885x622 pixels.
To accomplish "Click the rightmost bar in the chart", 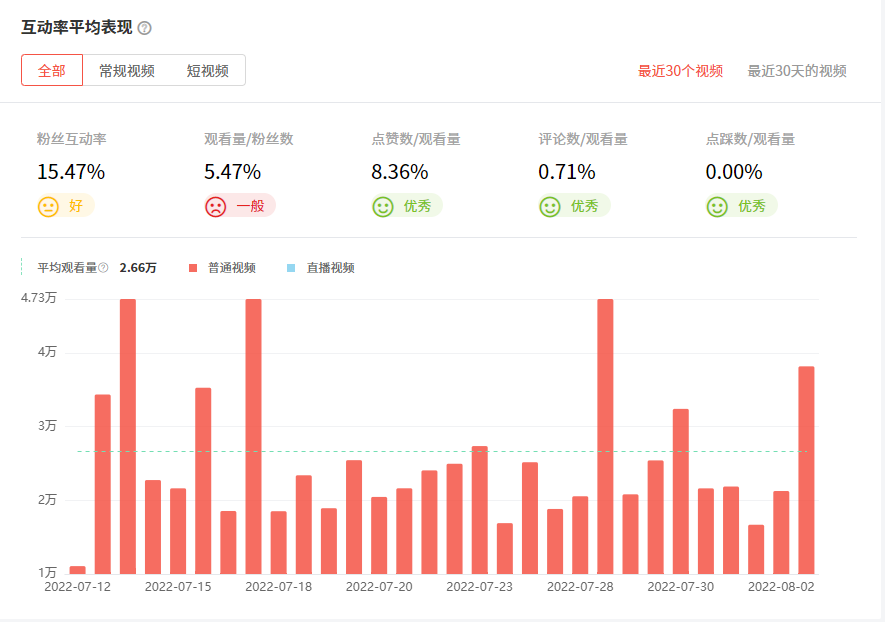I will coord(806,469).
